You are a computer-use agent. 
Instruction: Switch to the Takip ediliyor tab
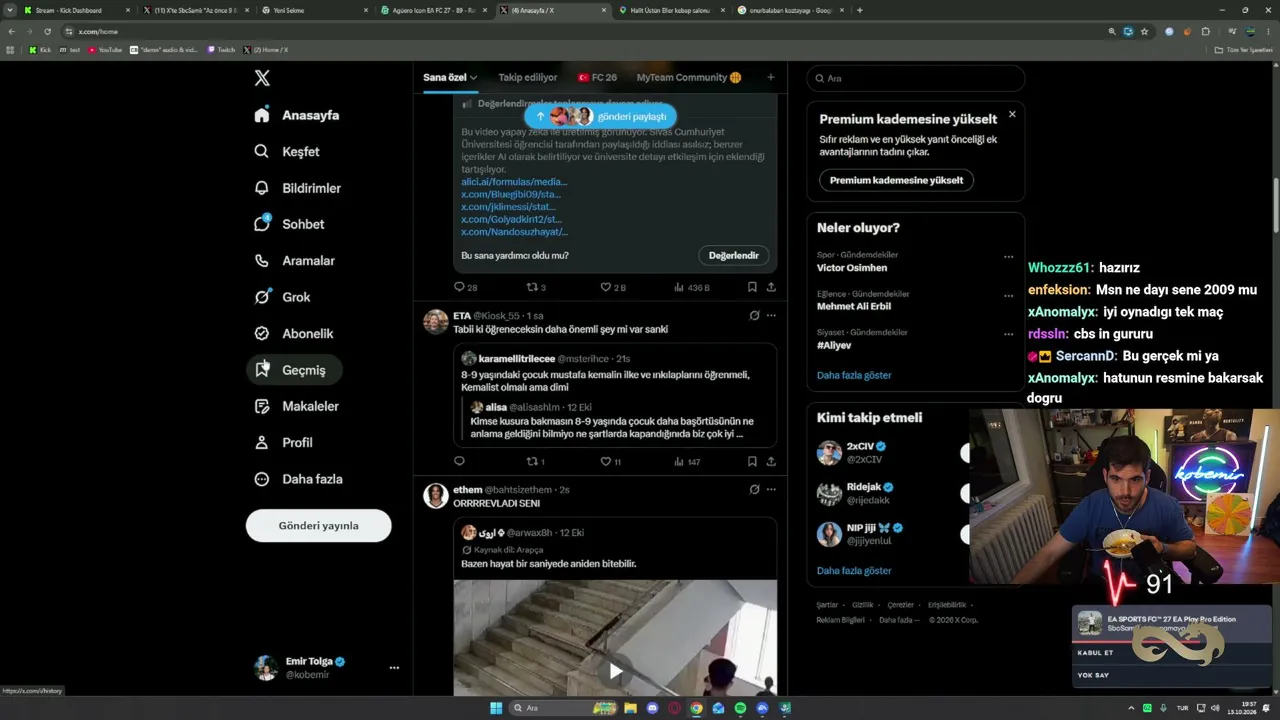528,77
